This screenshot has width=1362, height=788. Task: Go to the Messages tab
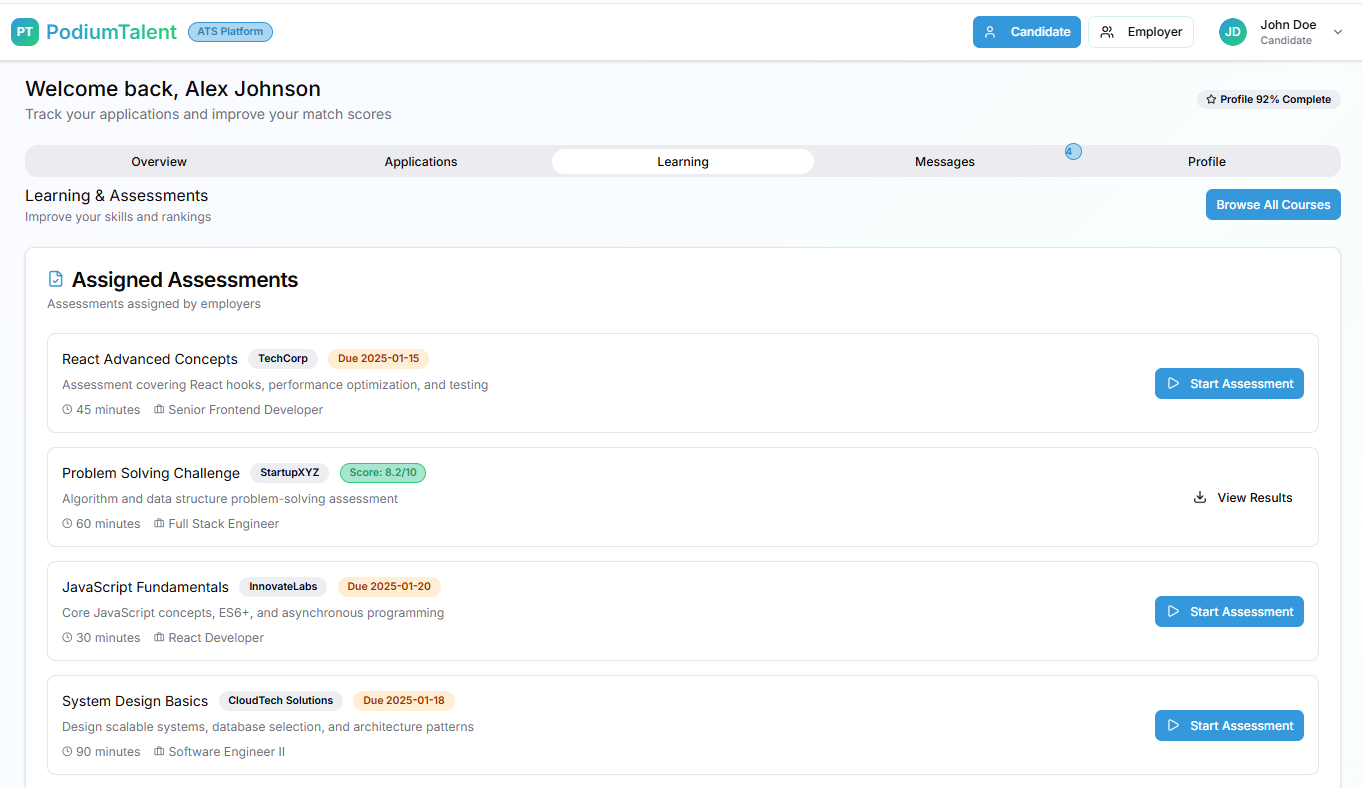click(944, 162)
